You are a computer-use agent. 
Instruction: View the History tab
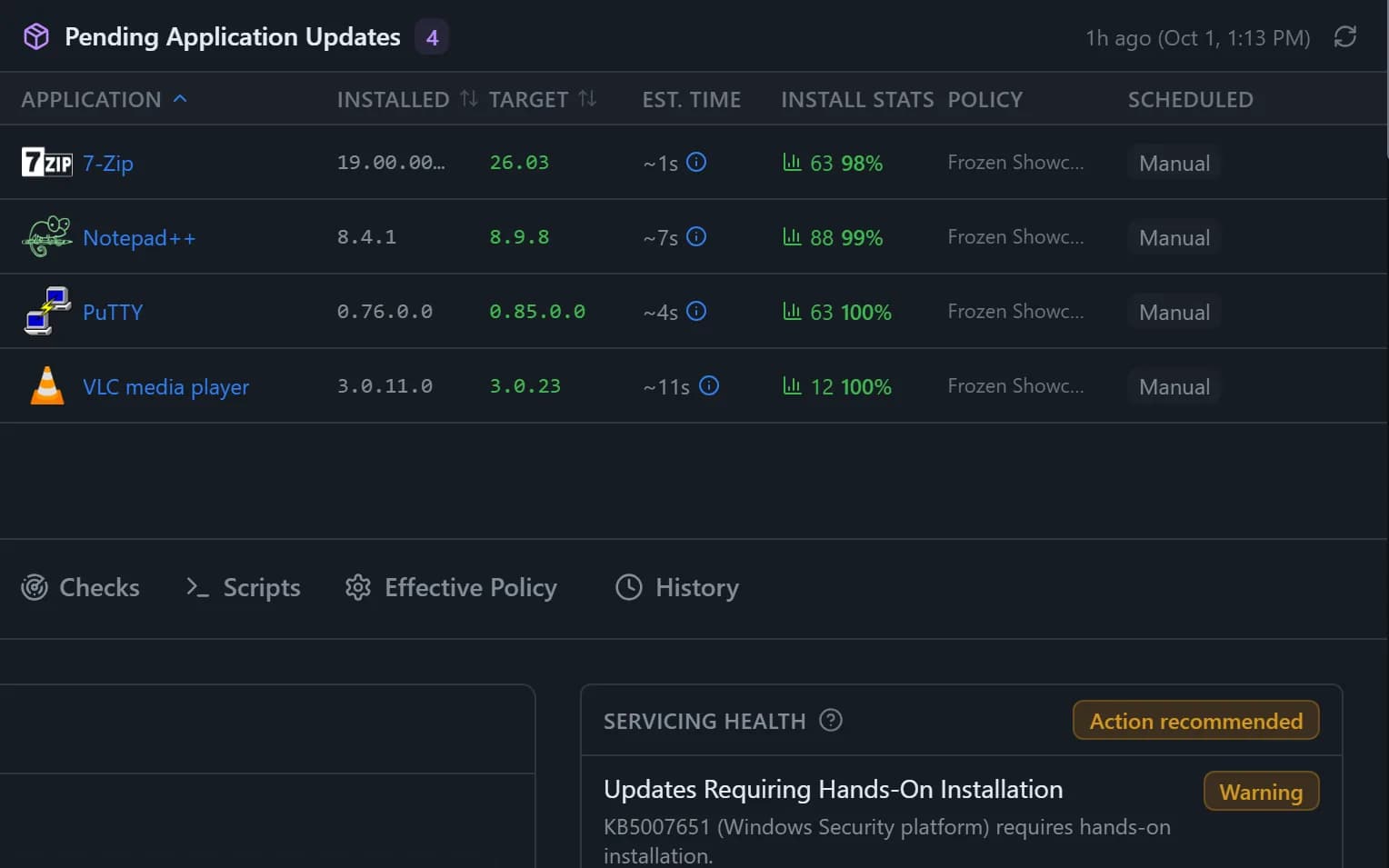coord(677,587)
